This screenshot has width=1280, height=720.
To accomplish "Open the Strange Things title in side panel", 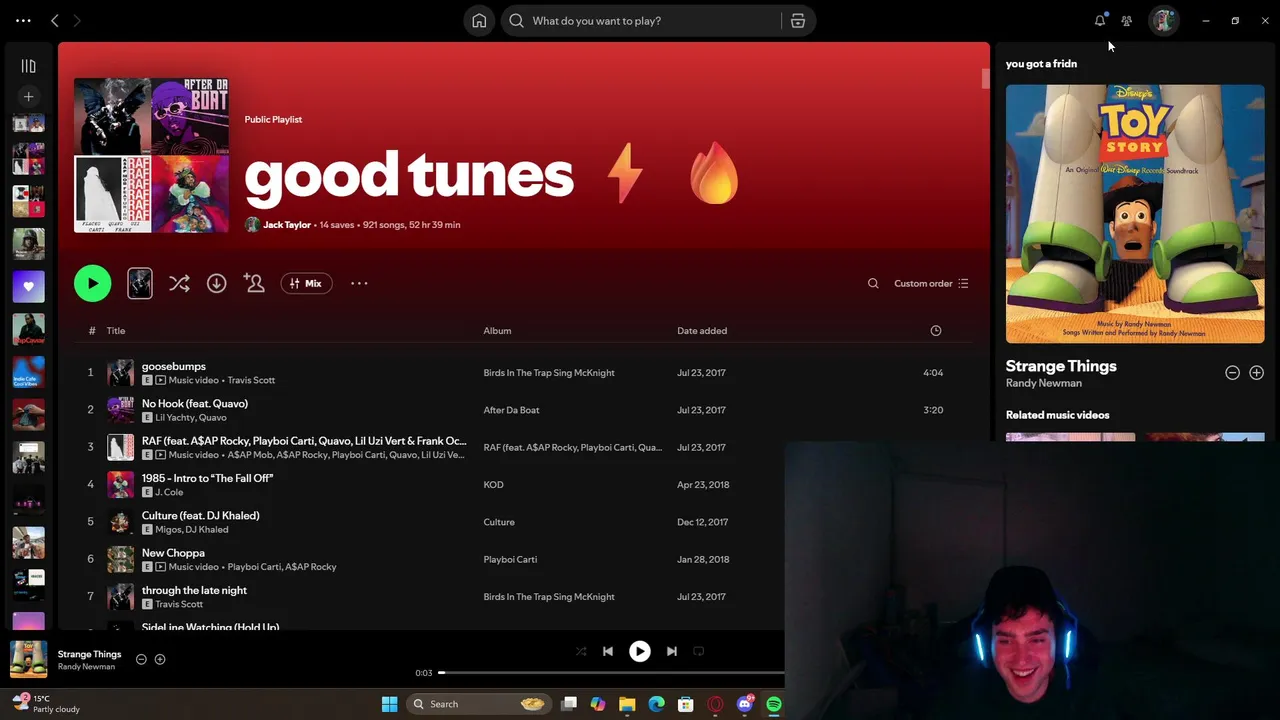I will point(1061,366).
